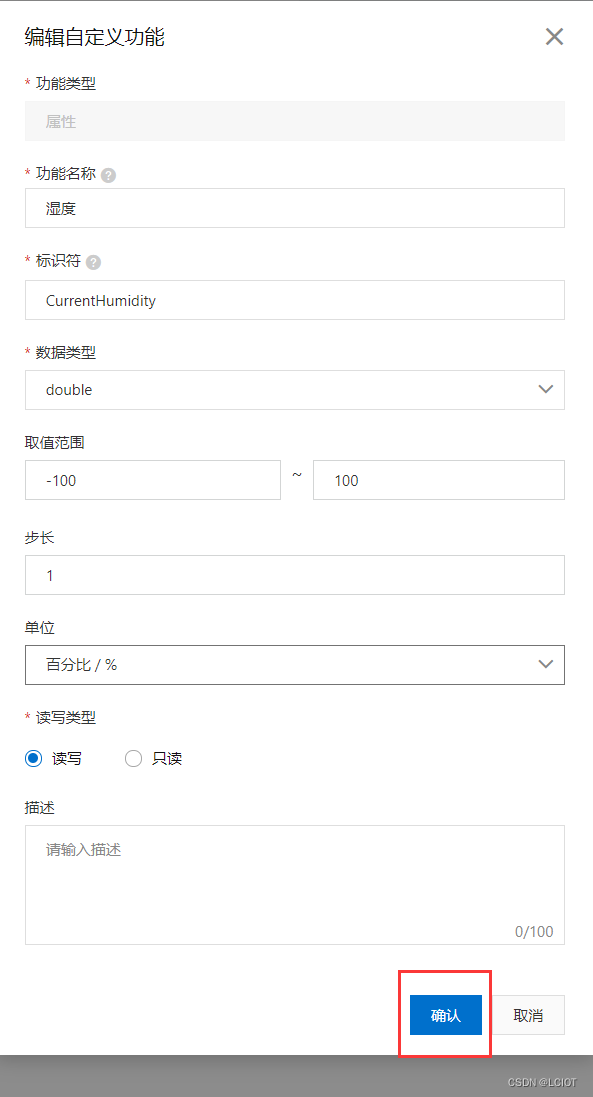Click the gray backdrop beneath the dialog

296,1076
